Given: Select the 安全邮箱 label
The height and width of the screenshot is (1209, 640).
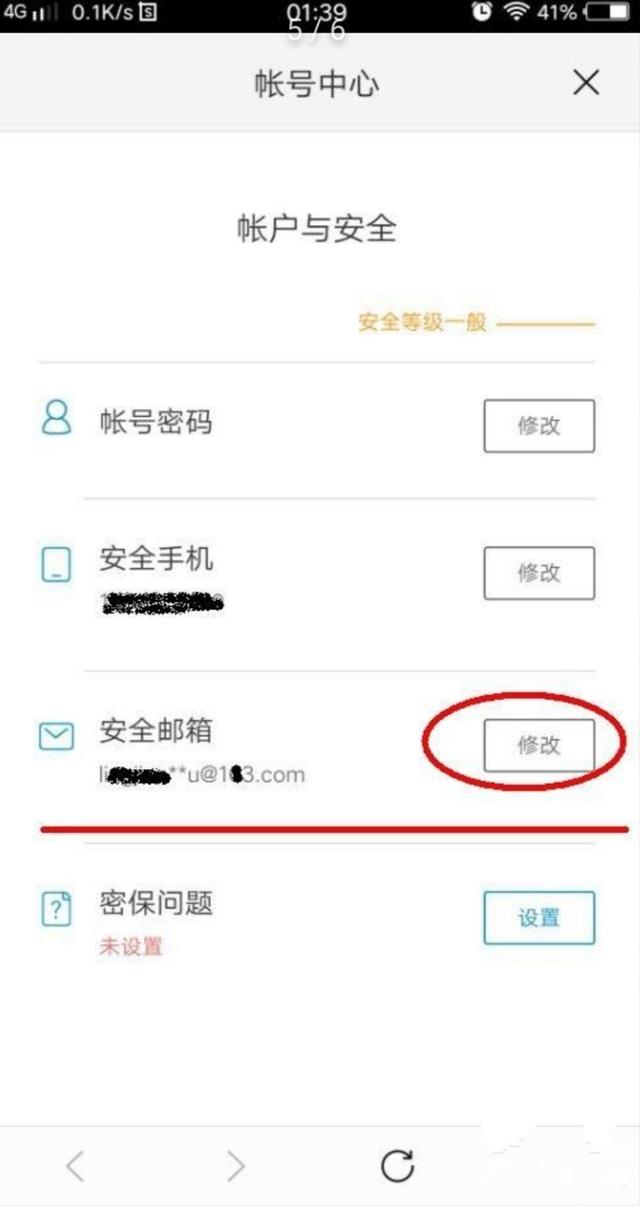Looking at the screenshot, I should (156, 730).
